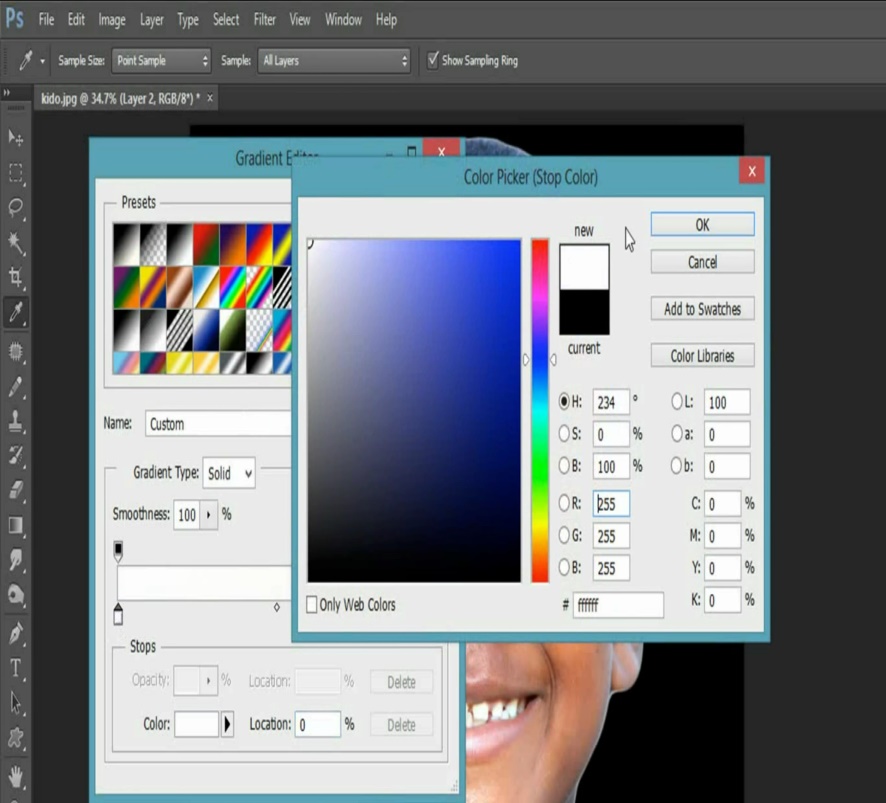Select the Magic Wand tool
The width and height of the screenshot is (886, 803).
[x=16, y=242]
